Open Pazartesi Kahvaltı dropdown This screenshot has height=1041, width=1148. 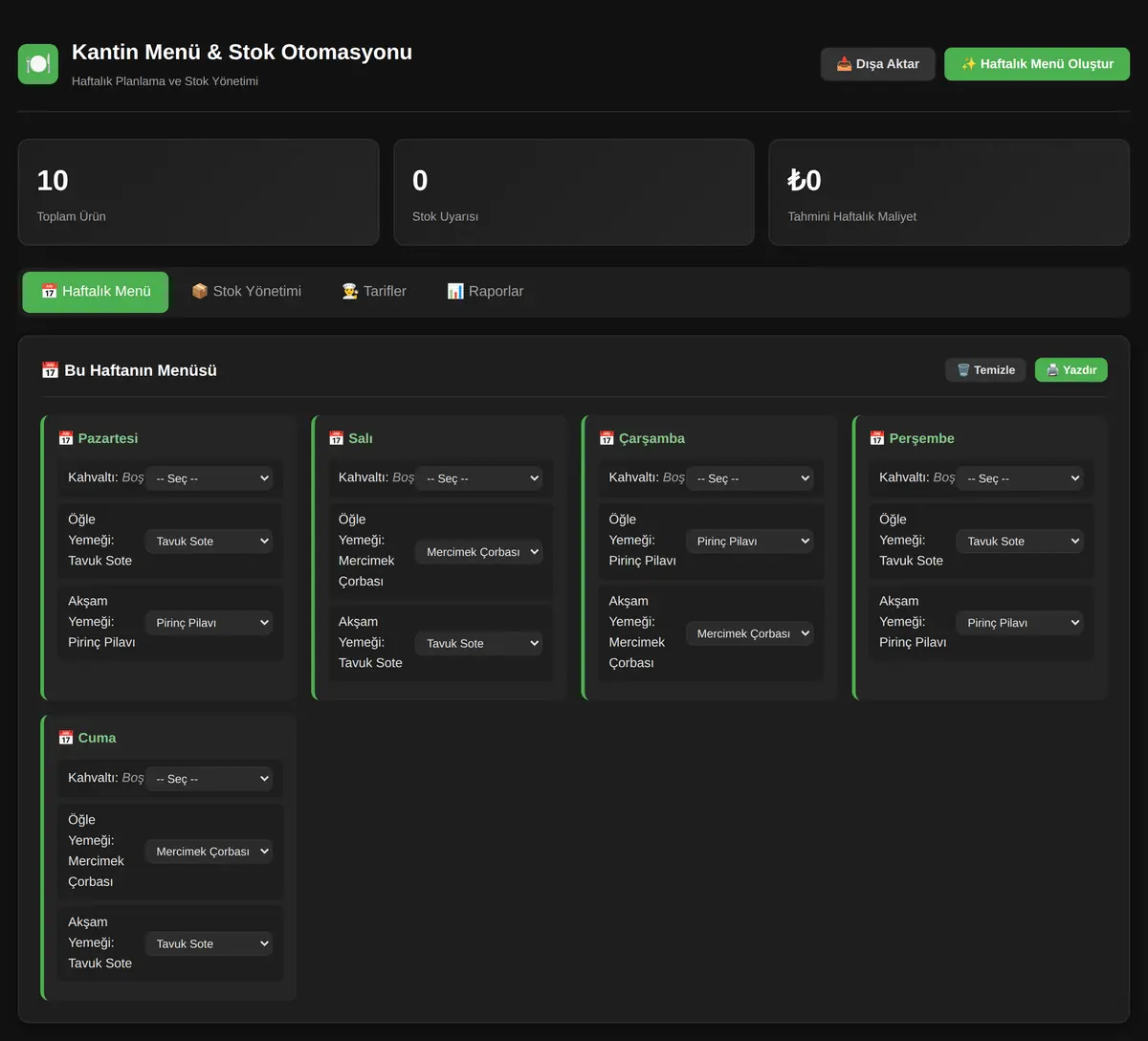[210, 478]
